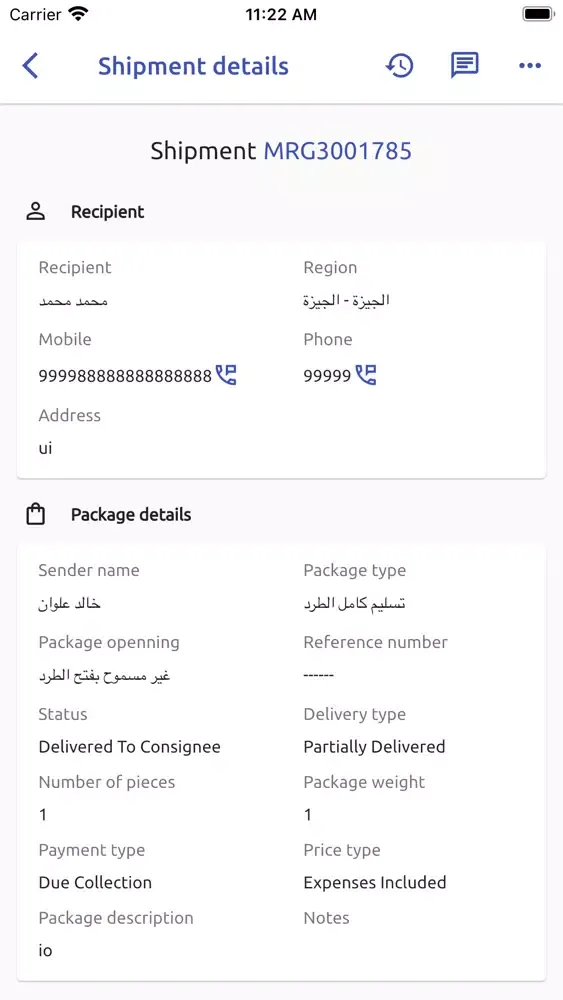Tap the Reference number dashes value

coord(319,675)
